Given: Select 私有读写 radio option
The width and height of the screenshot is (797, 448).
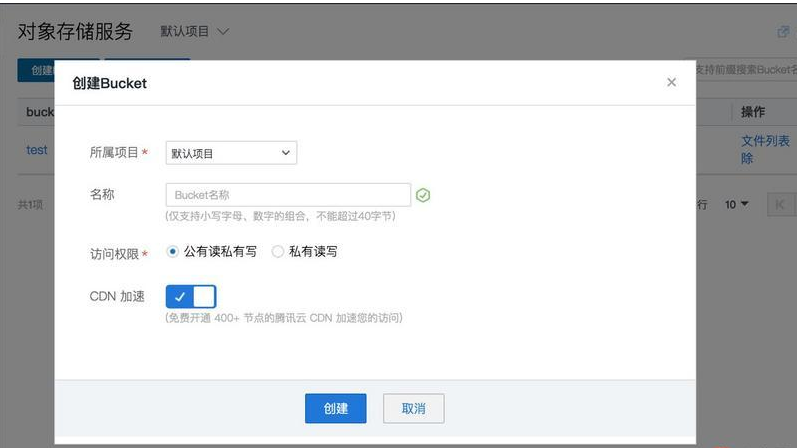Looking at the screenshot, I should tap(278, 251).
